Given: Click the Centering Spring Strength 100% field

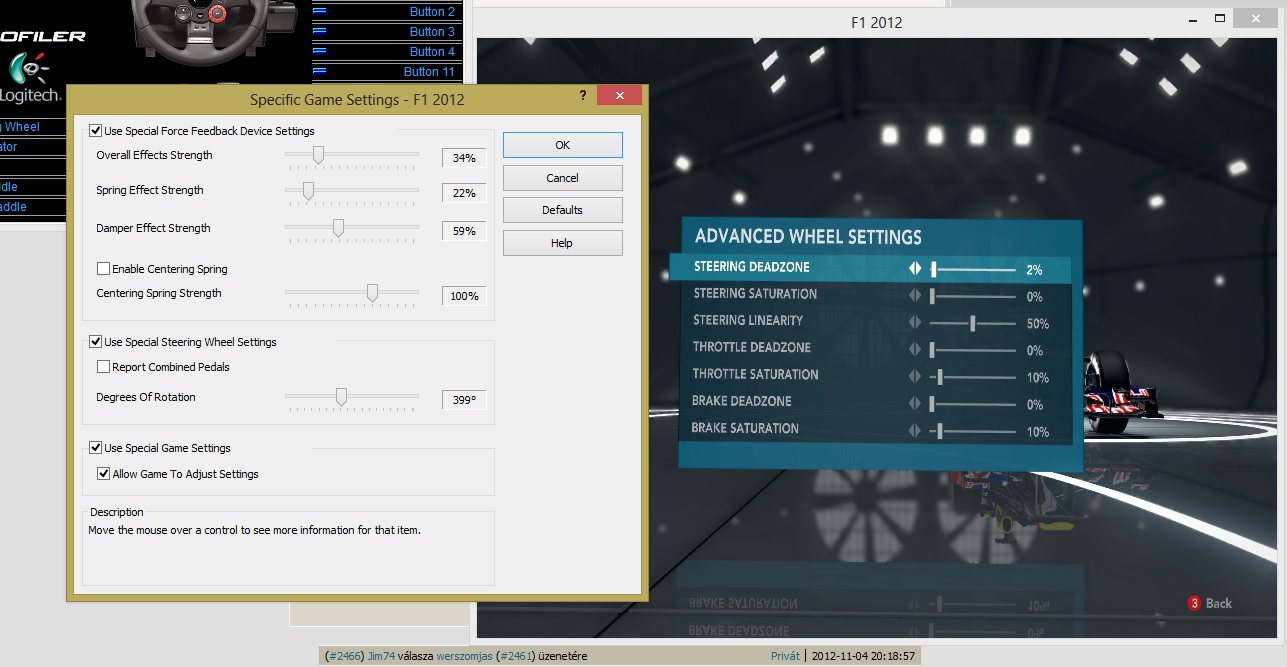Looking at the screenshot, I should pyautogui.click(x=464, y=296).
